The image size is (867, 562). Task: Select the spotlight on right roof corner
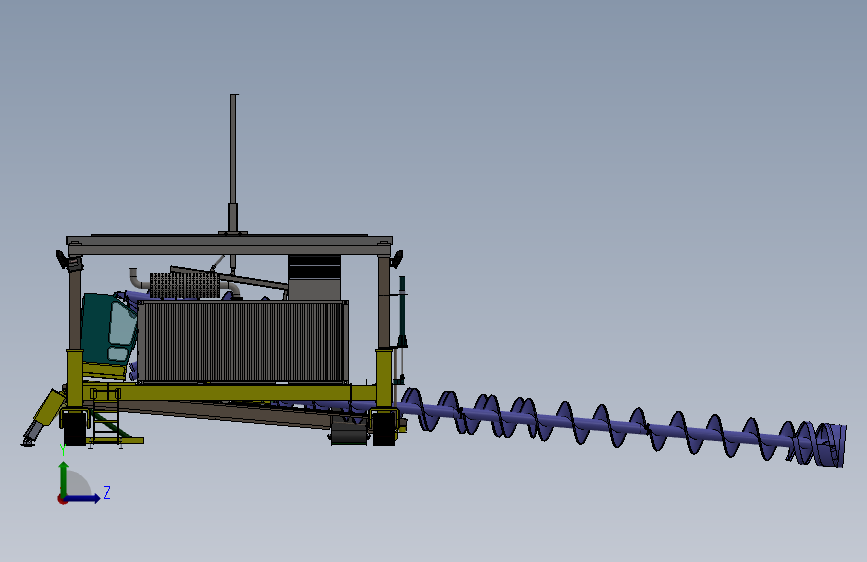(397, 258)
